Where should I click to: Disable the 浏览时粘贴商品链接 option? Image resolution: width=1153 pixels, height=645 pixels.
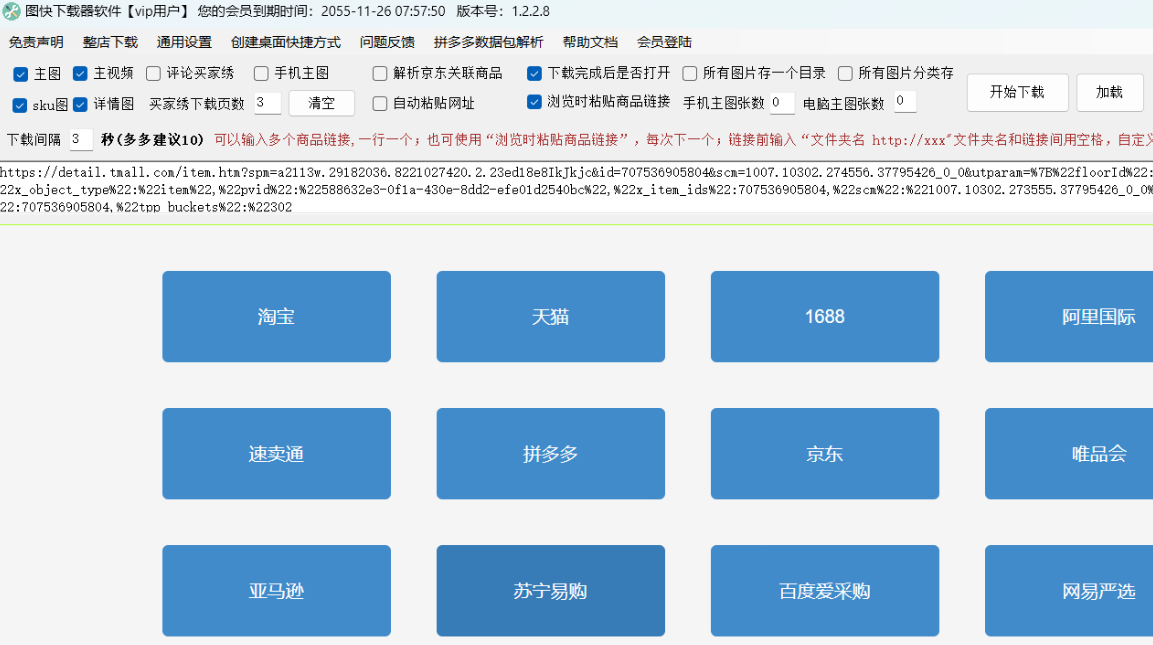click(533, 103)
